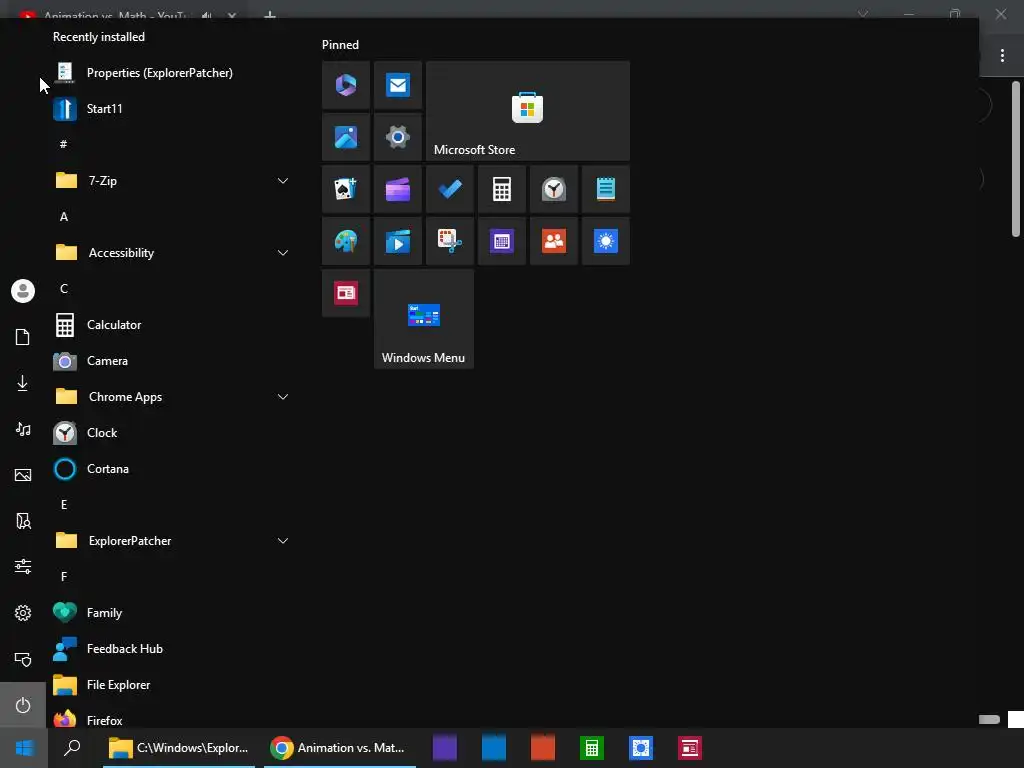Image resolution: width=1024 pixels, height=768 pixels.
Task: Open Properties (ExplorerPatcher) from recently installed
Action: click(x=172, y=73)
